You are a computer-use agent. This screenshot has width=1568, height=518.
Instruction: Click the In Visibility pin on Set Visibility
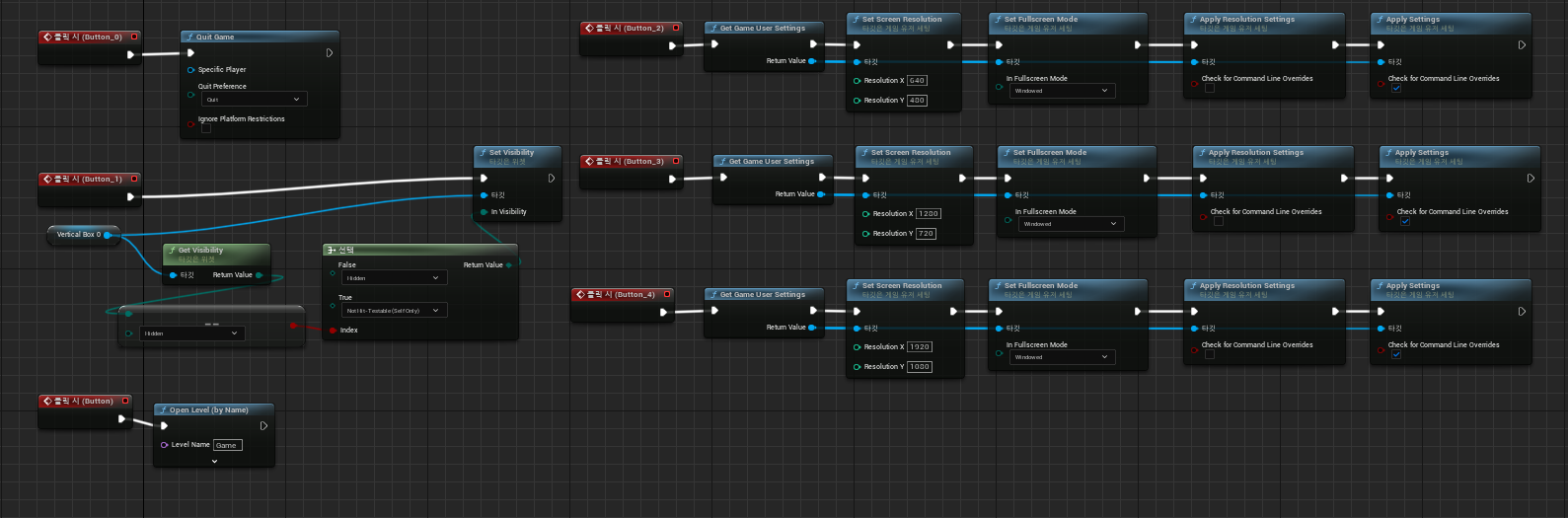coord(484,212)
